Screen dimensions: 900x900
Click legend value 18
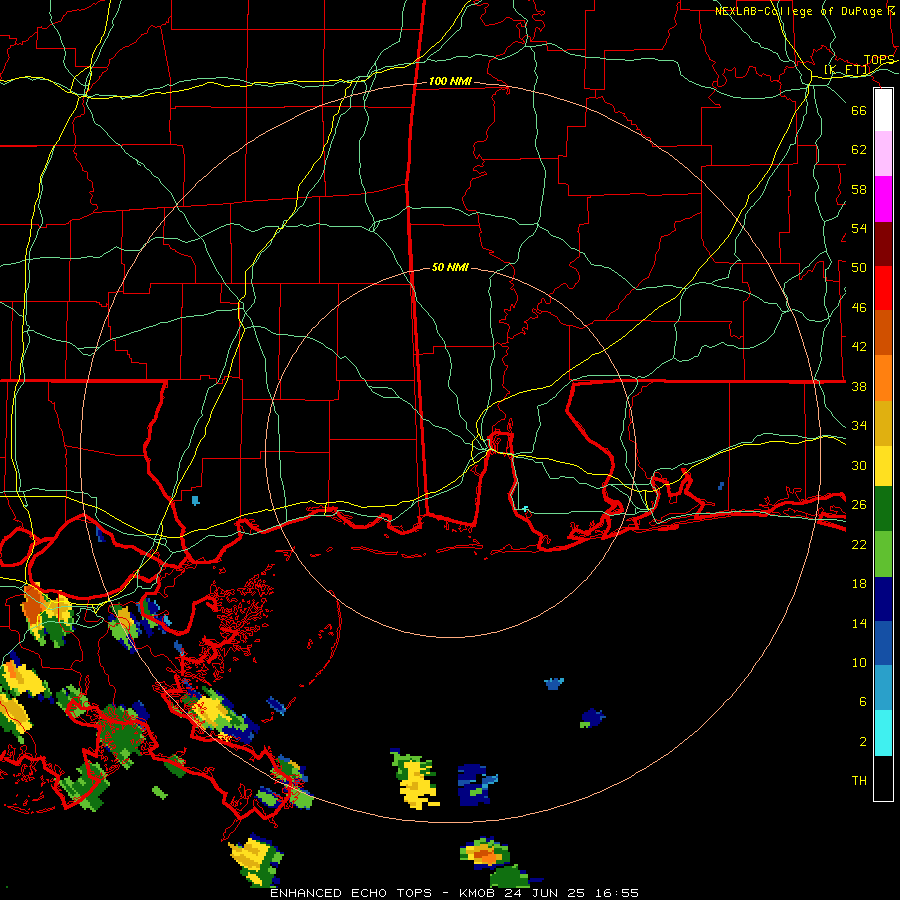(859, 584)
